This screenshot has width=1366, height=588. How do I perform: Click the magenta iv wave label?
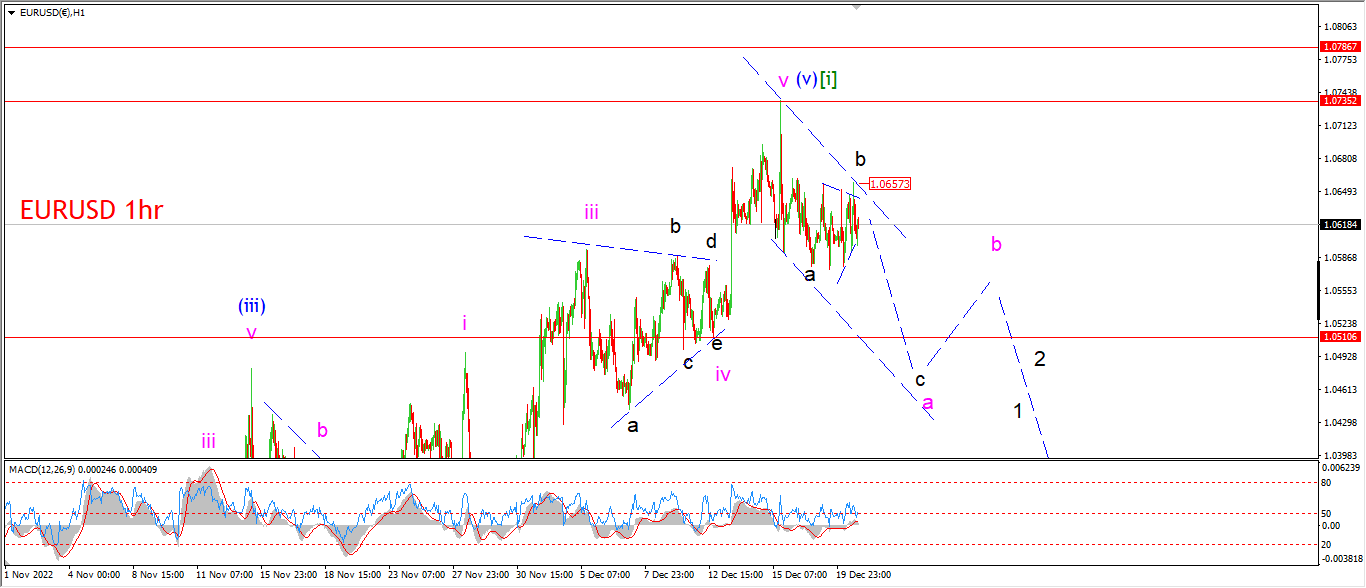pos(723,375)
